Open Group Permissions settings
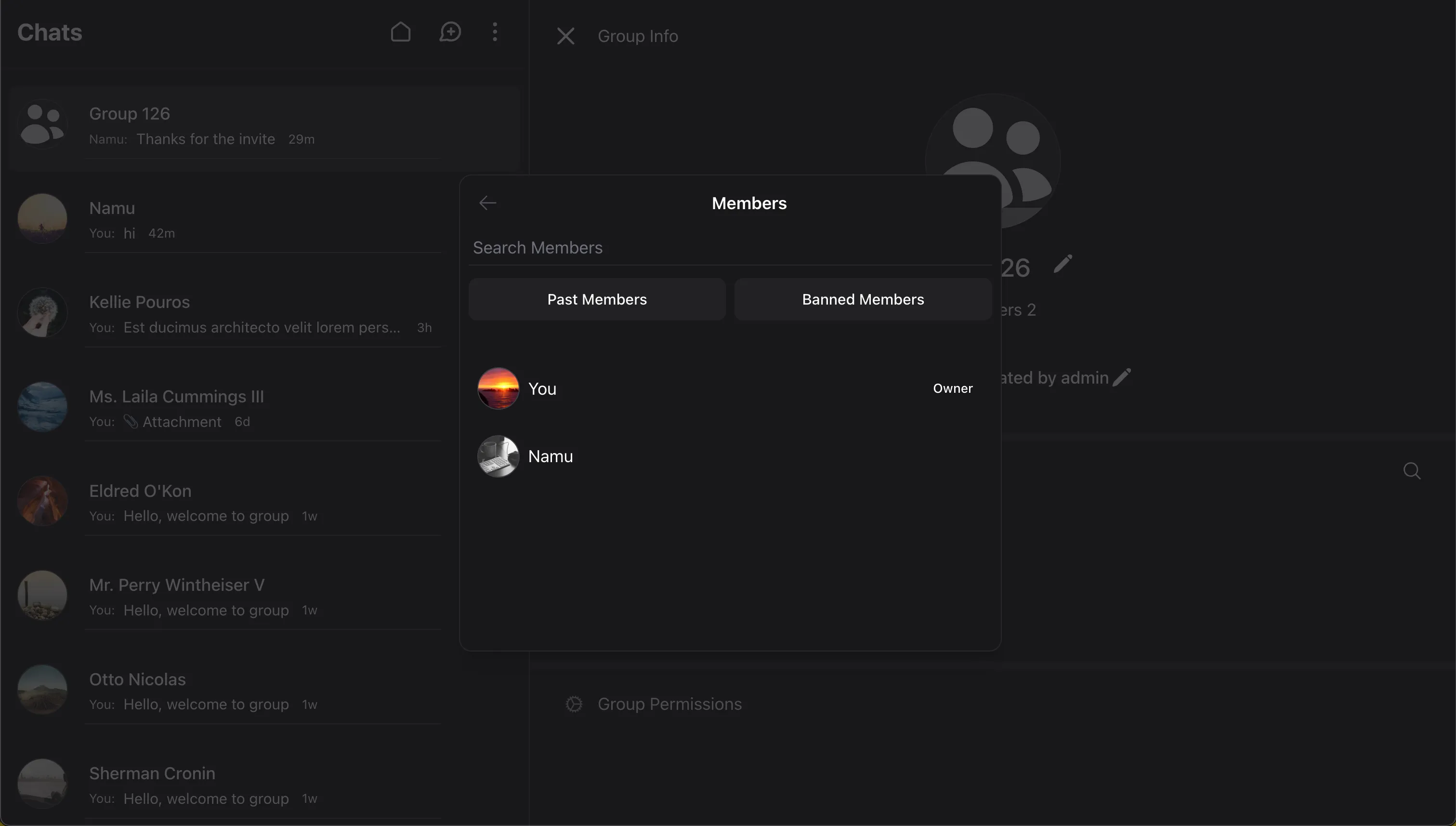This screenshot has width=1456, height=826. click(669, 704)
